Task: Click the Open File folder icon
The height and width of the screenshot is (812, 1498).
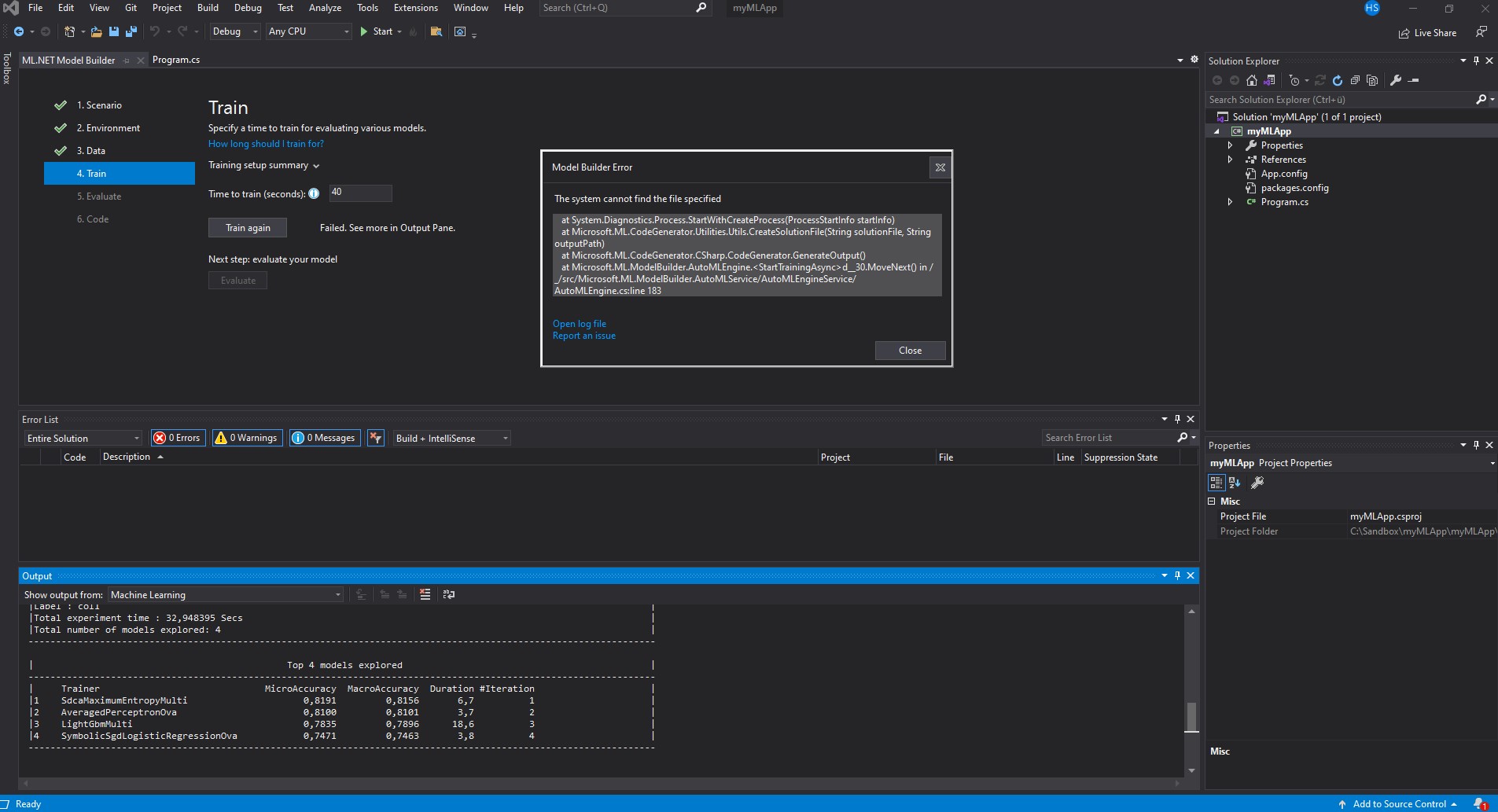Action: coord(96,31)
